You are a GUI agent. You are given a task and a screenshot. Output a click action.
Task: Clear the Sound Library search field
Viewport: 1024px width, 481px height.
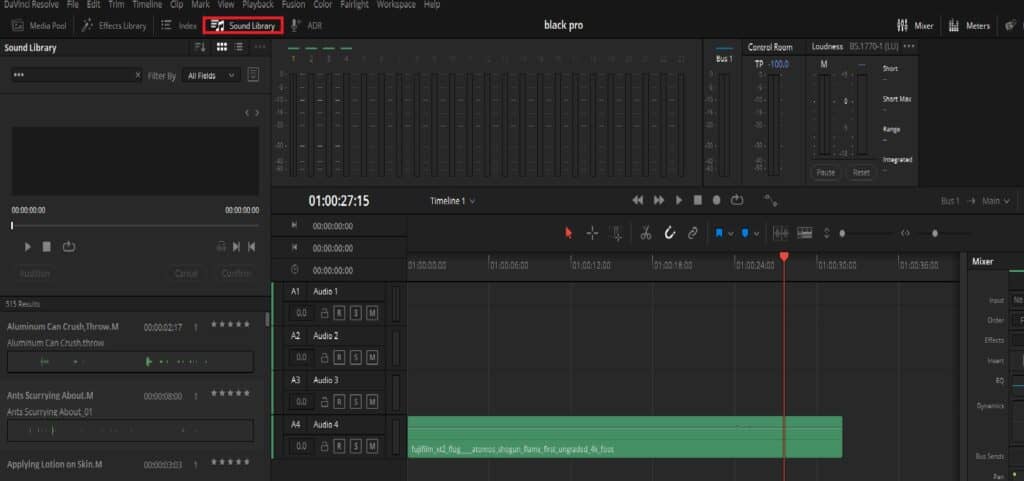137,76
